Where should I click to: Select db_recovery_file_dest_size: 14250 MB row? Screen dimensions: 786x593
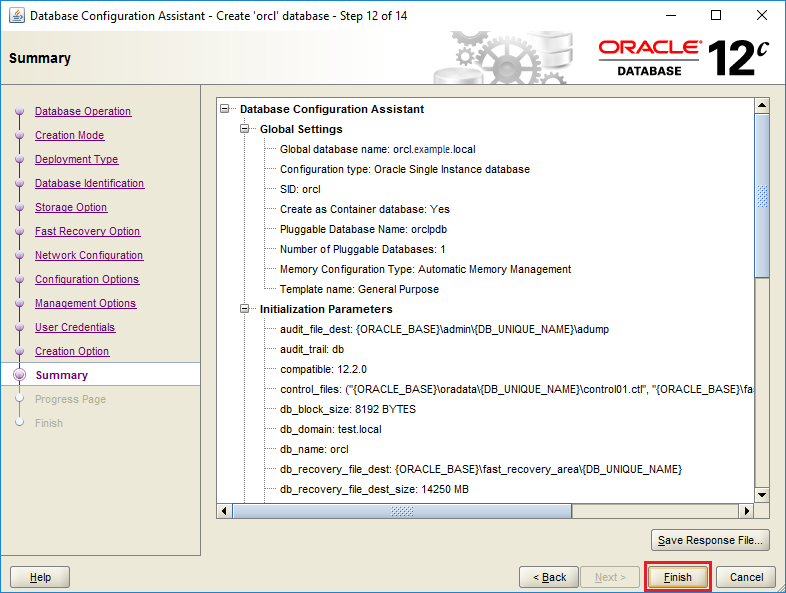click(x=374, y=489)
